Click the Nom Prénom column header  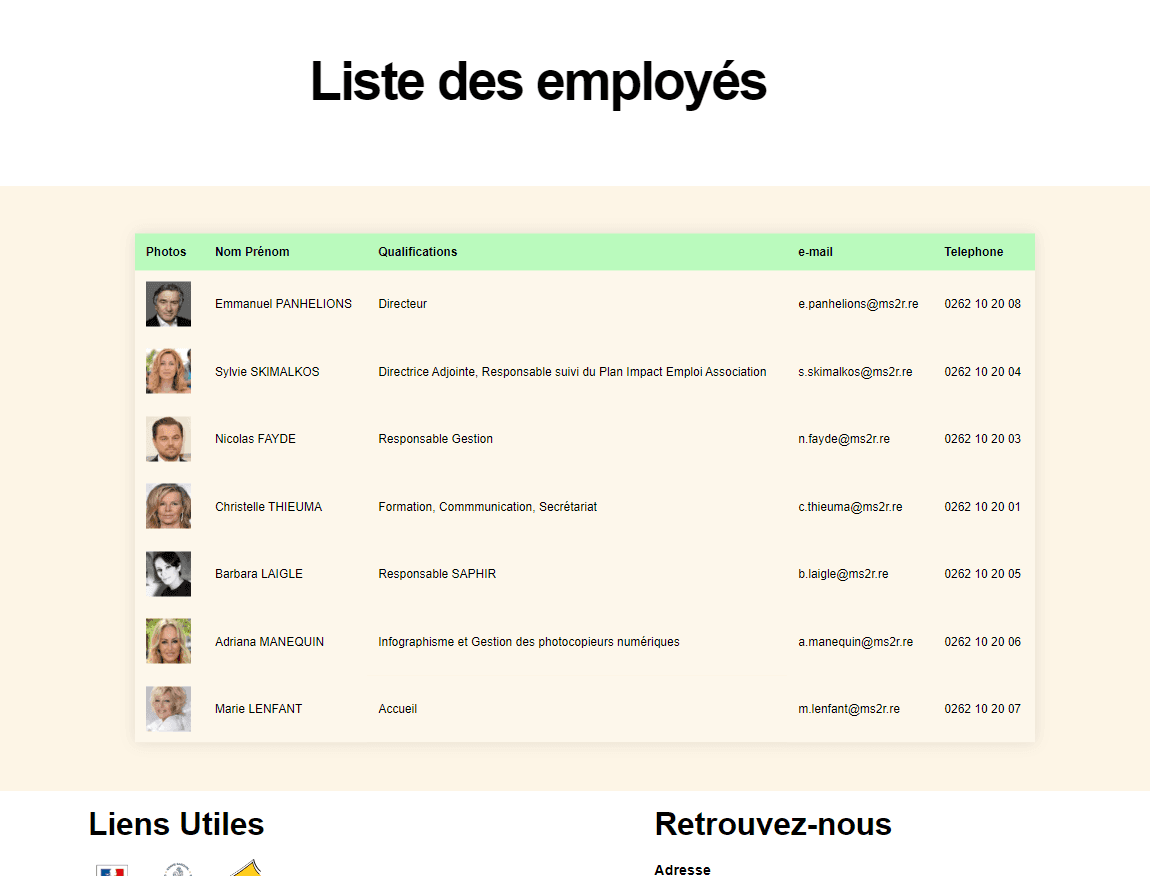tap(252, 252)
